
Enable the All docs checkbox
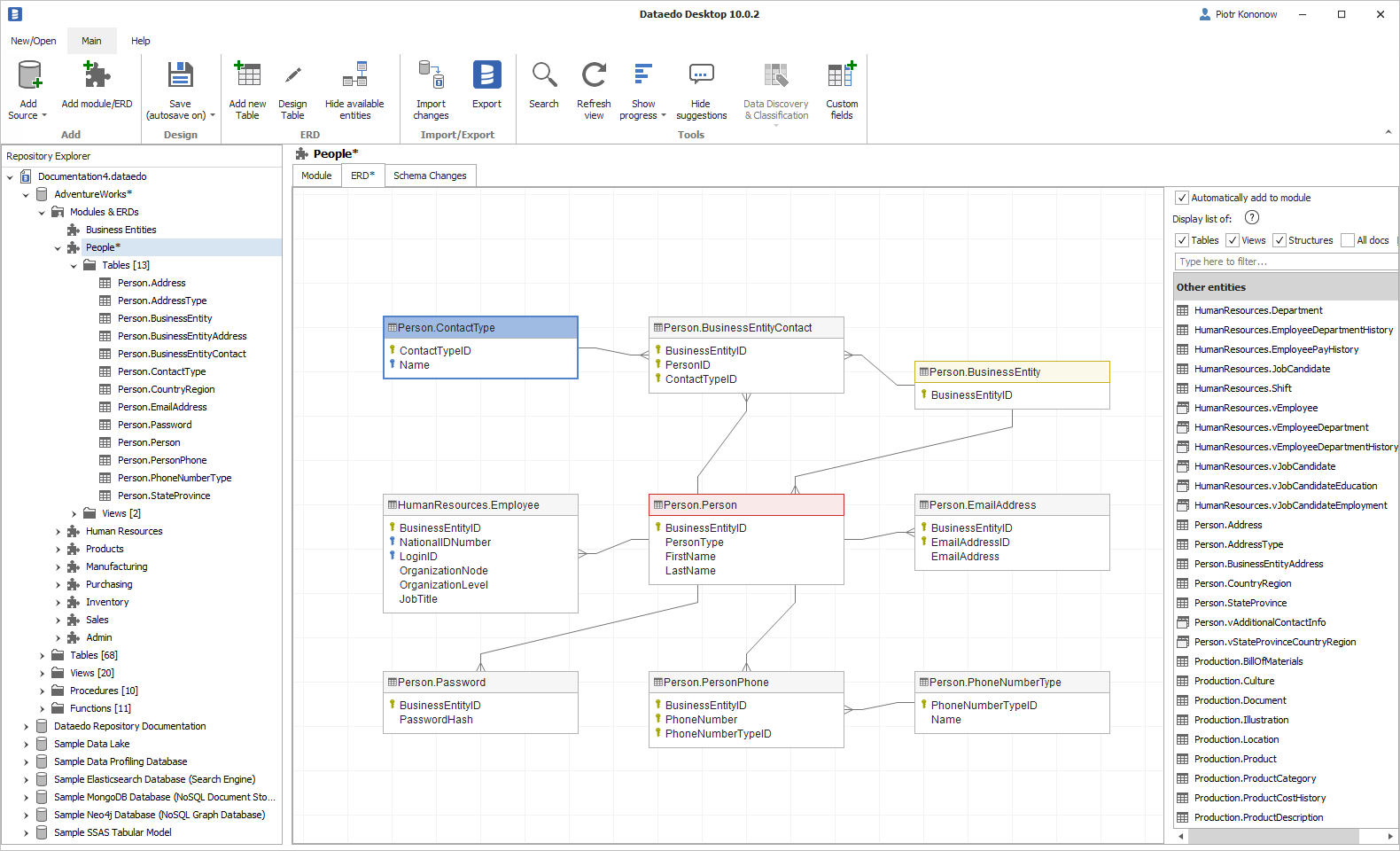pyautogui.click(x=1348, y=240)
